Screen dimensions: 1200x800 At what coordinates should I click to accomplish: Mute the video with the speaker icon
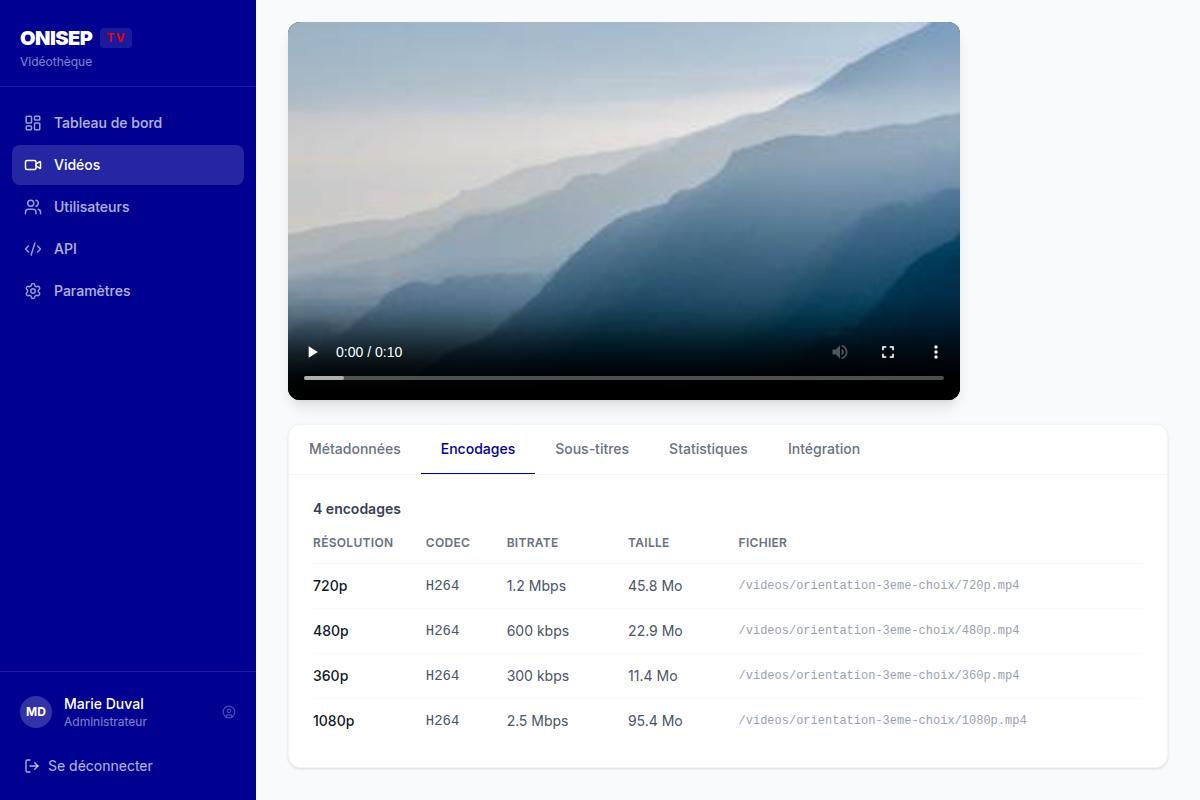pos(840,352)
